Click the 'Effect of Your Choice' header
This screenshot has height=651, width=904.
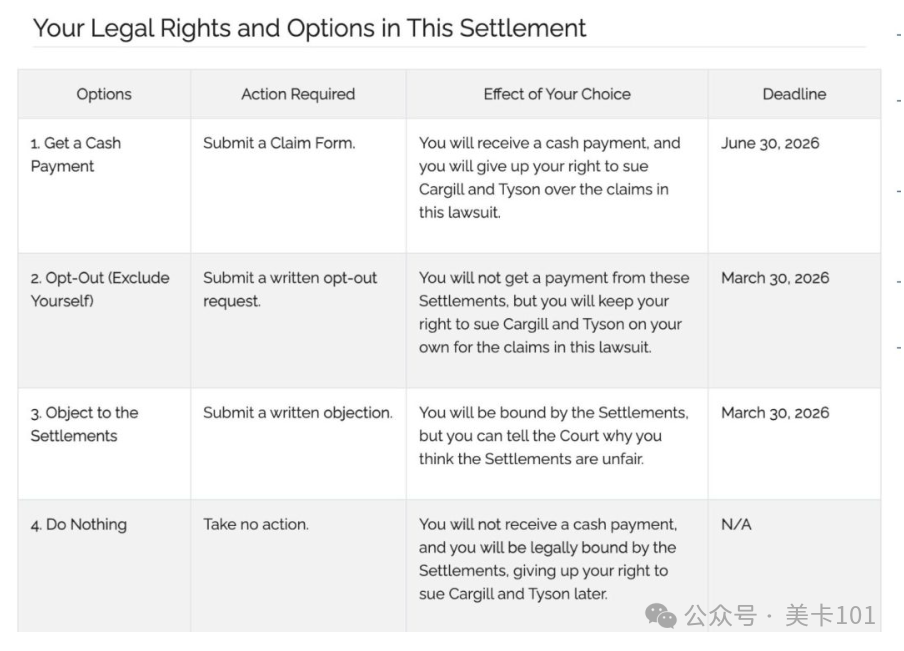[x=557, y=94]
